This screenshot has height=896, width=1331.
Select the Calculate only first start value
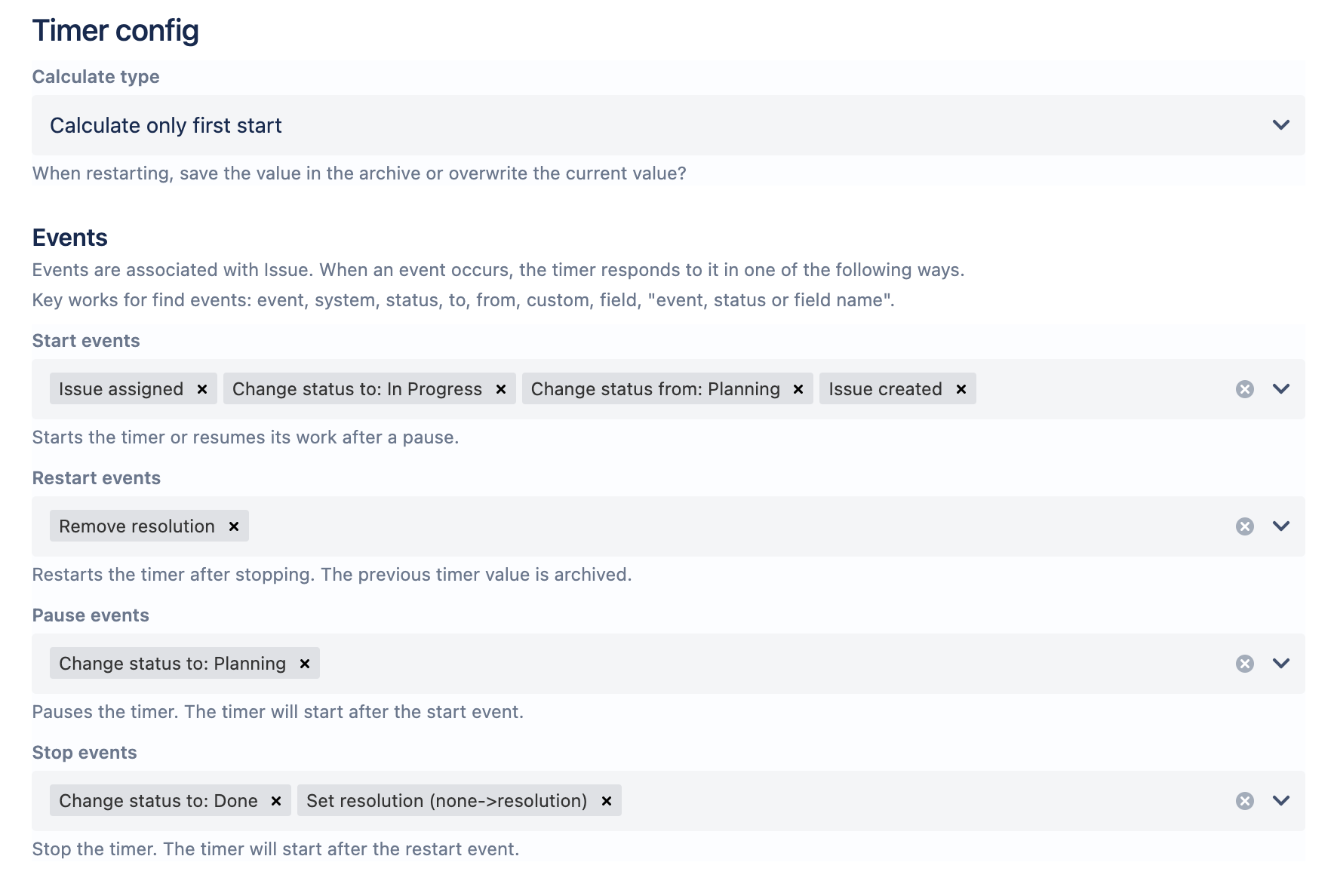click(166, 125)
